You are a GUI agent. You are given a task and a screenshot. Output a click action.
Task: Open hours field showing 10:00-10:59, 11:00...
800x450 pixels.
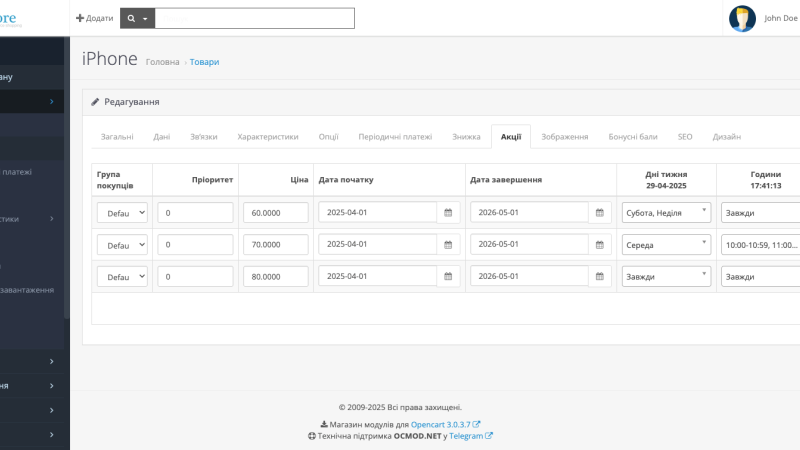[x=760, y=245]
